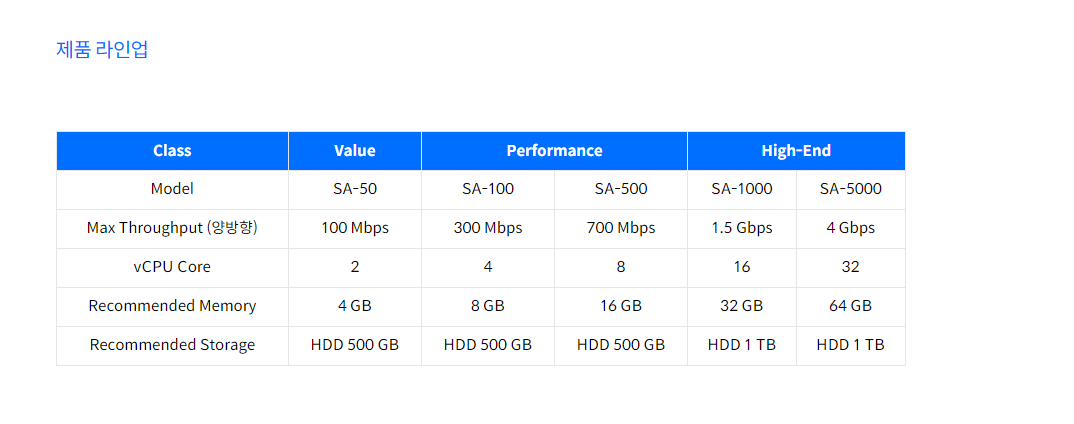Click the 64 GB memory cell
Image resolution: width=1074 pixels, height=424 pixels.
pos(851,306)
